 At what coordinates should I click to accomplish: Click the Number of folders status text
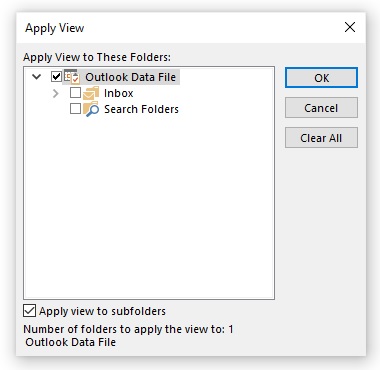click(x=128, y=329)
